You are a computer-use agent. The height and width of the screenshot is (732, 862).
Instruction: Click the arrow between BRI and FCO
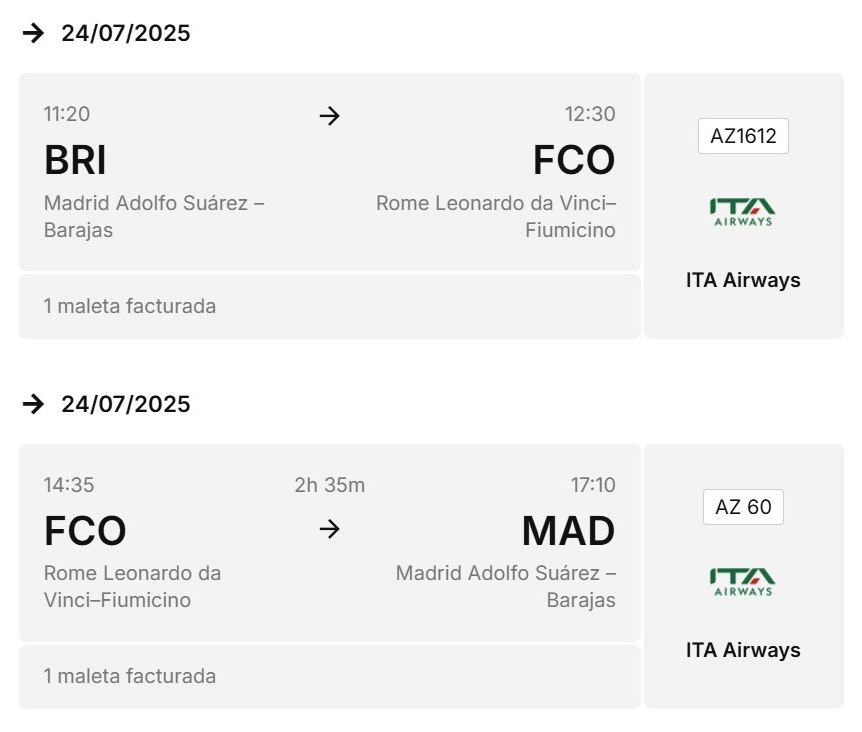[x=330, y=115]
